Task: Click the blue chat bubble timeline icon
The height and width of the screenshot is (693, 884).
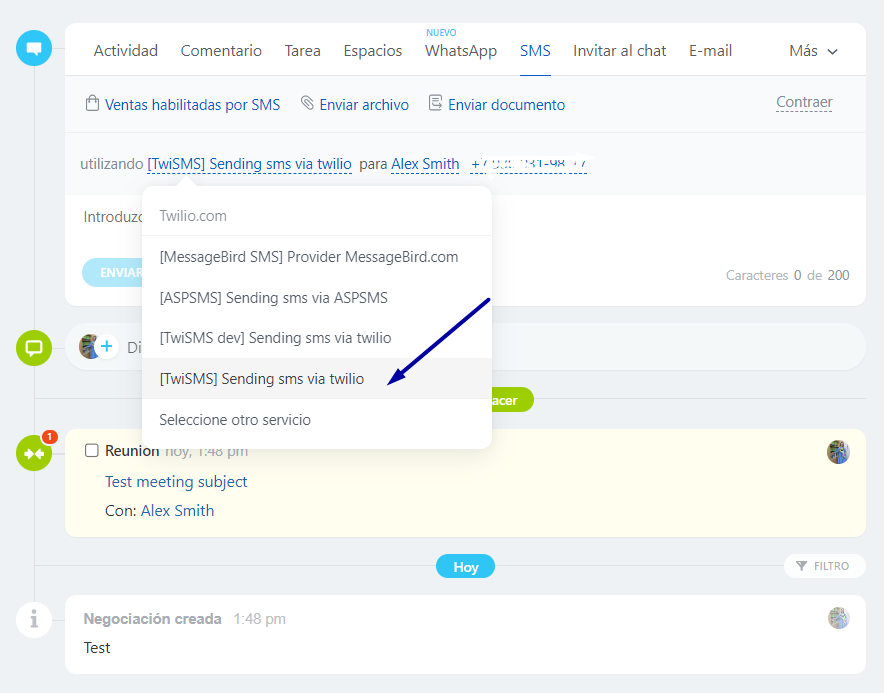Action: 34,48
